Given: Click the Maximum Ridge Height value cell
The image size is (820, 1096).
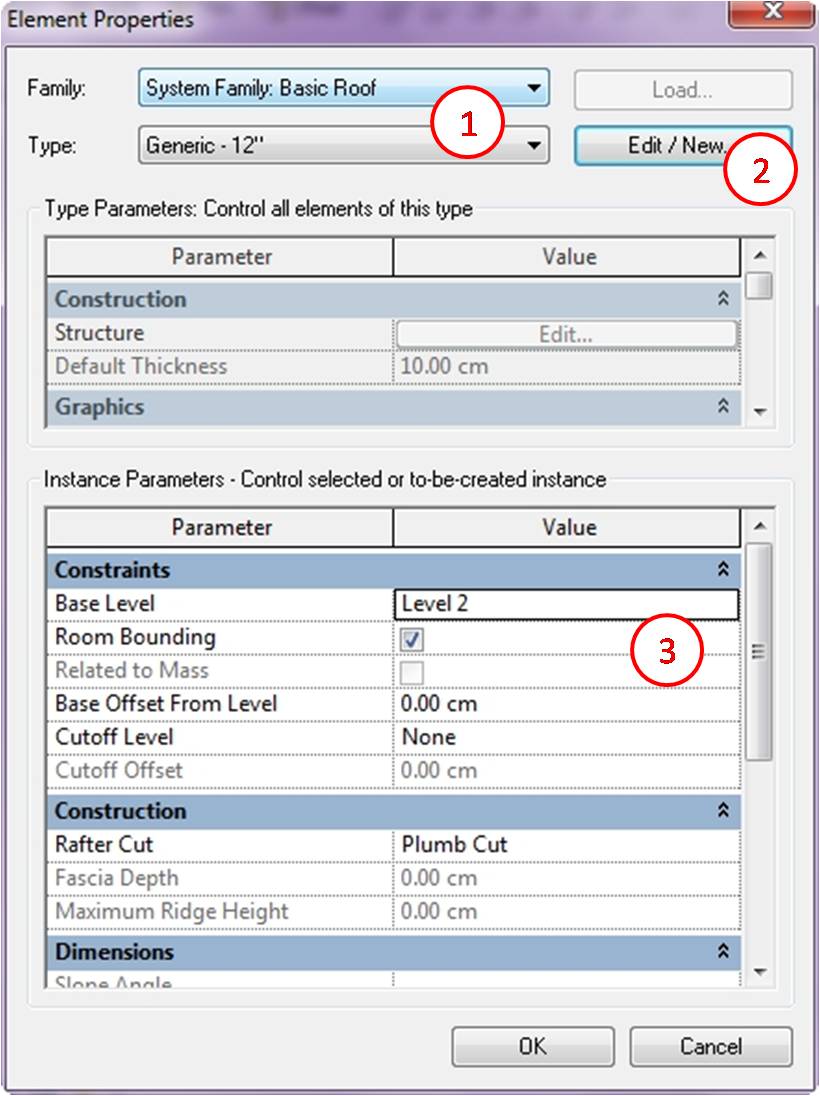Looking at the screenshot, I should (x=566, y=911).
